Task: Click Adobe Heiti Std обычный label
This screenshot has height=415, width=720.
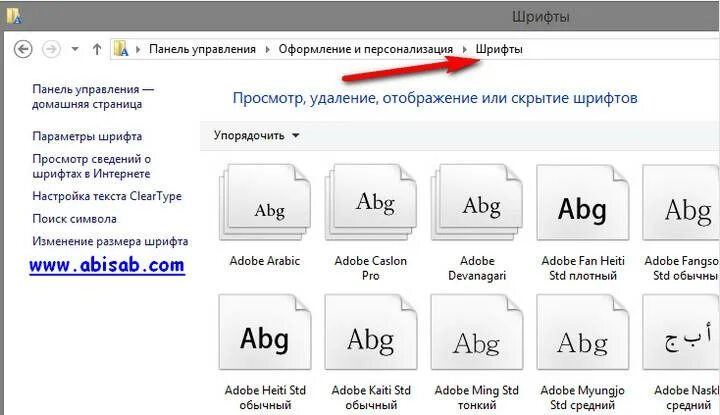Action: click(x=265, y=398)
